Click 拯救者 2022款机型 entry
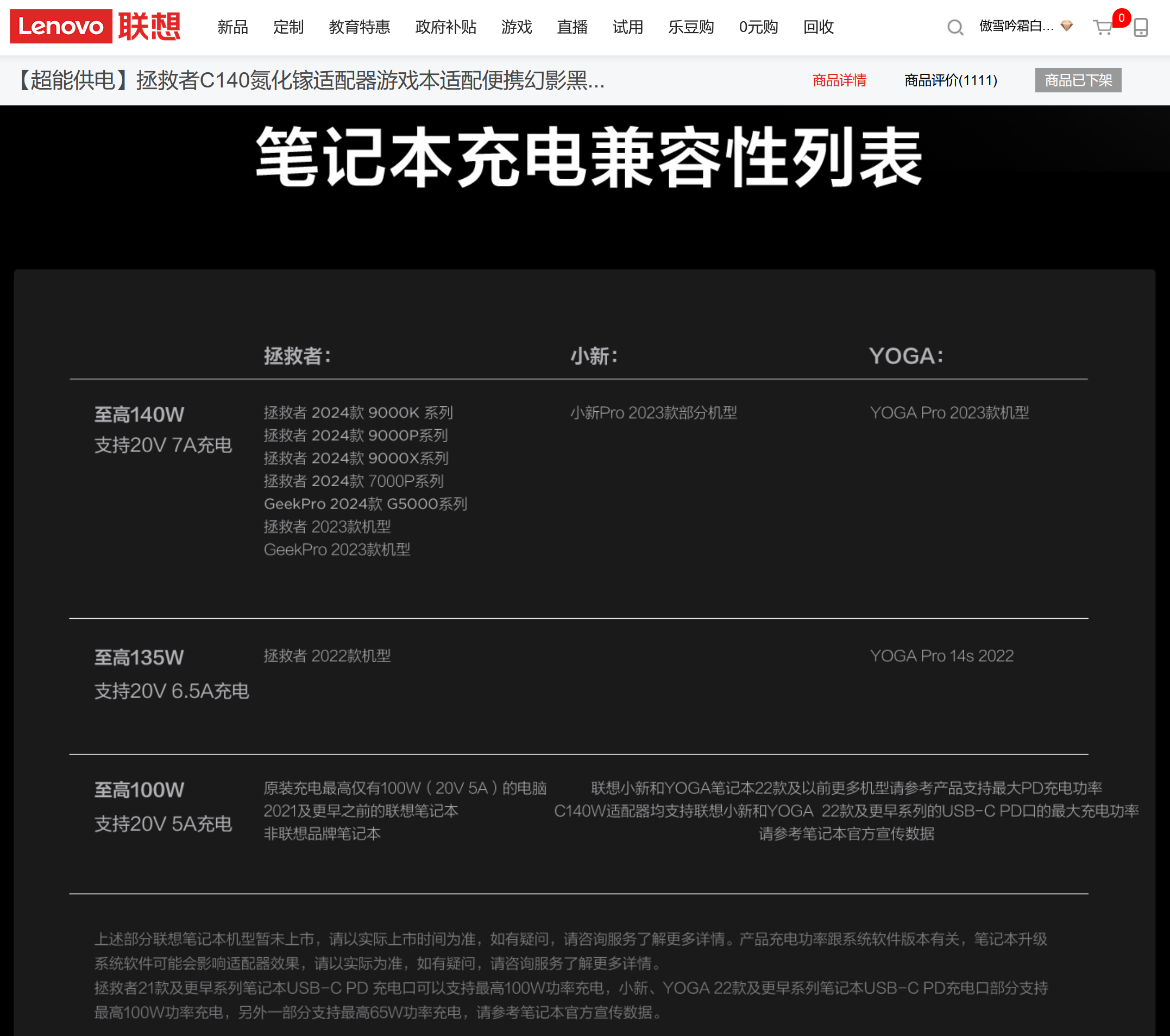This screenshot has height=1036, width=1170. (327, 656)
